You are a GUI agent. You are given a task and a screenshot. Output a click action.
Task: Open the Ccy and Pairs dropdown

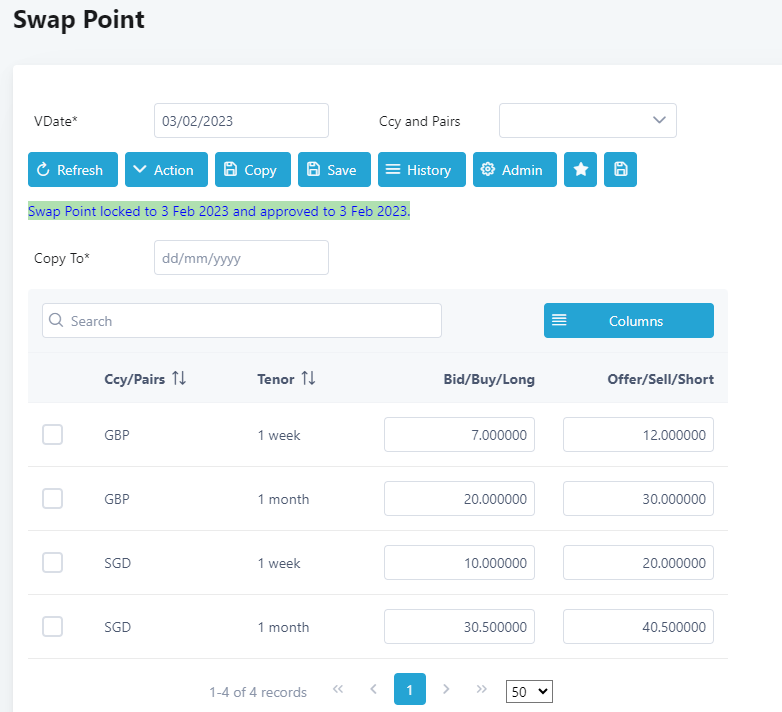click(x=587, y=121)
